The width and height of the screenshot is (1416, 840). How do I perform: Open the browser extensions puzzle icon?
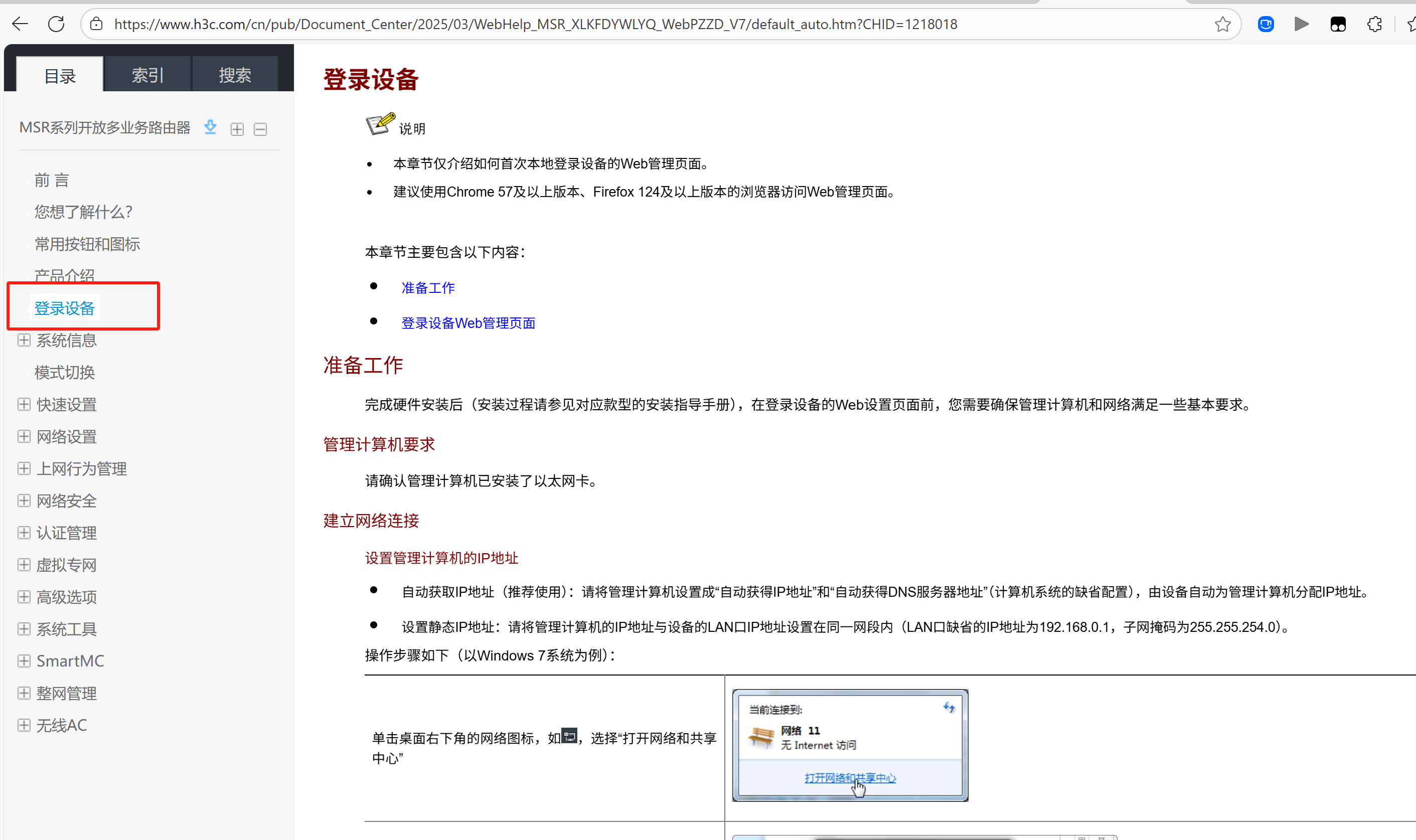[1374, 24]
